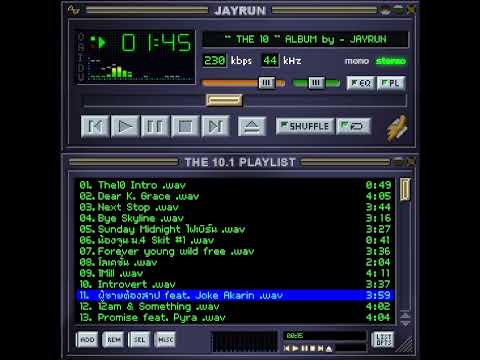Click the D doublesize letter in clutterbar
Screen dimensions: 480x360
[x=81, y=67]
